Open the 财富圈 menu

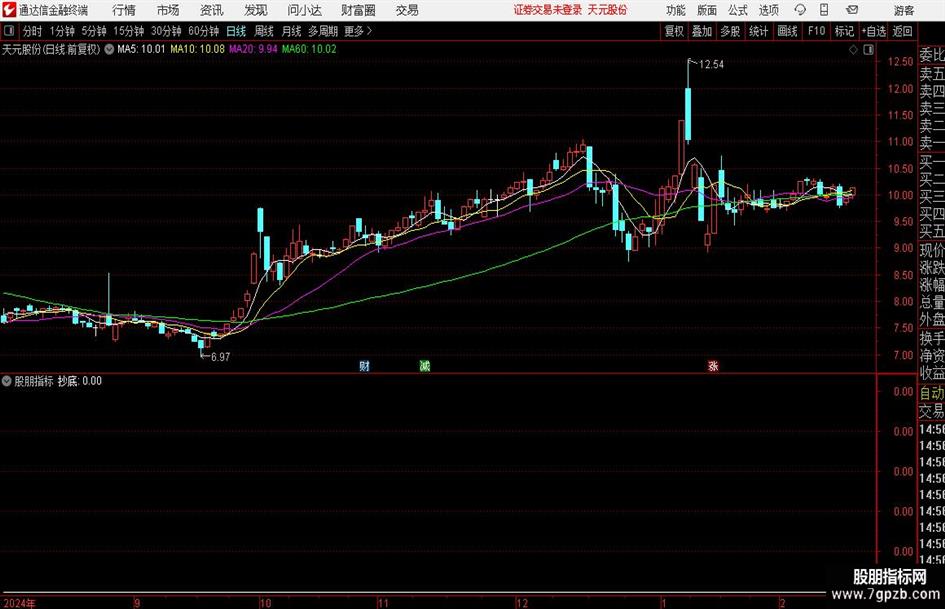click(x=358, y=10)
